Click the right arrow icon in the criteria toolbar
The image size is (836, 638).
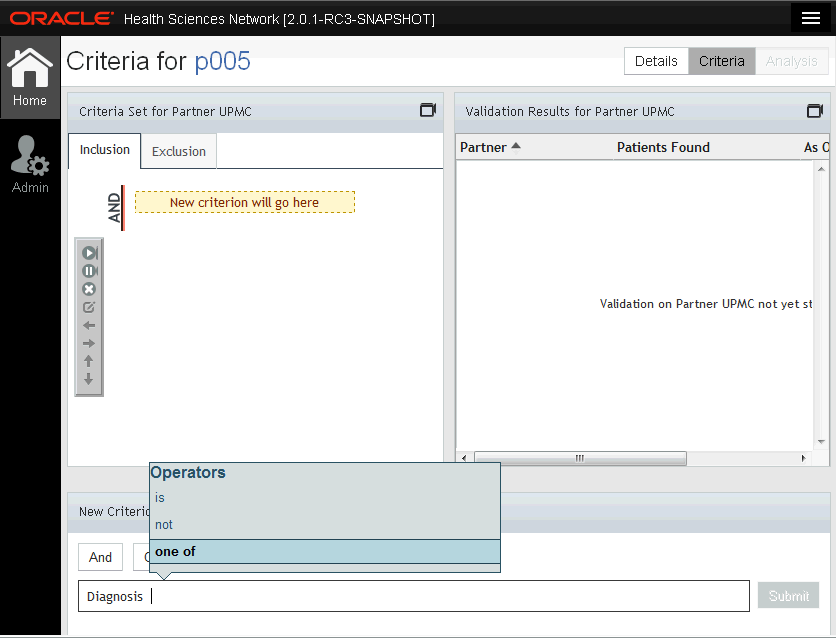coord(89,343)
